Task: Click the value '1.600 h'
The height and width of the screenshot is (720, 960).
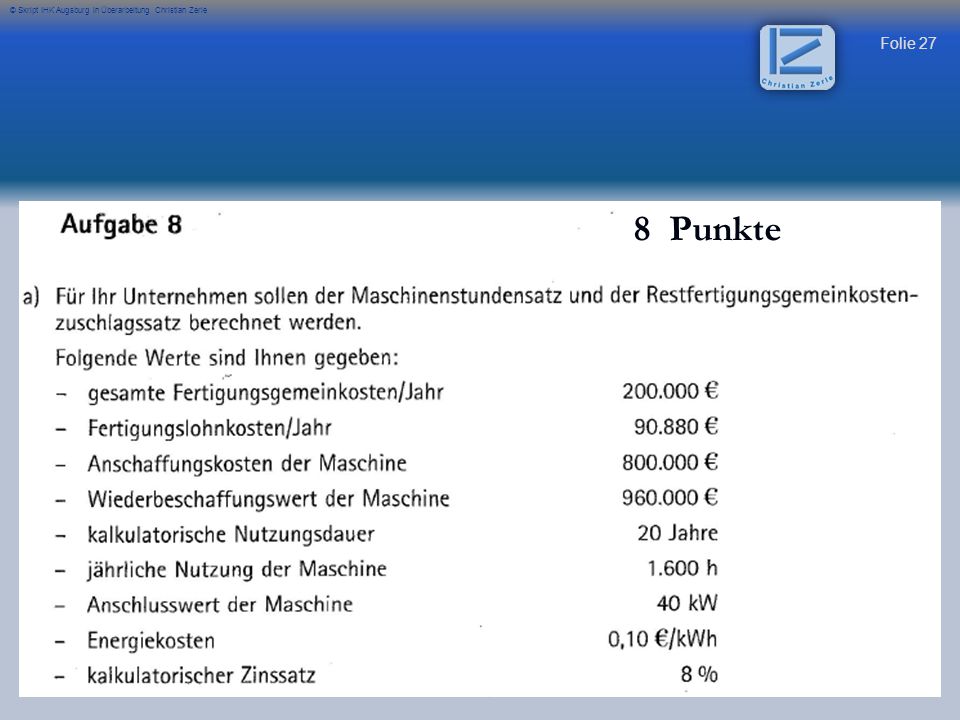Action: 683,569
